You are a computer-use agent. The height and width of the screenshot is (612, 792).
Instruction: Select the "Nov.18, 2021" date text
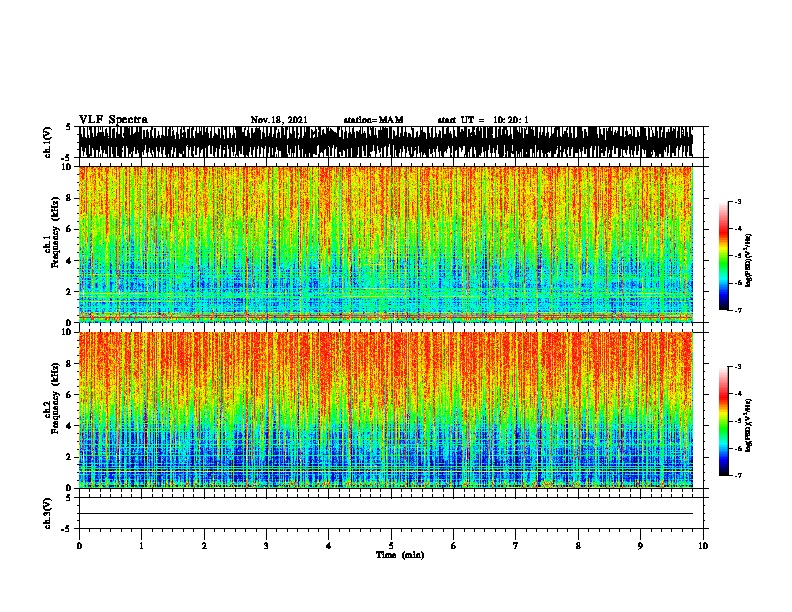pyautogui.click(x=279, y=120)
